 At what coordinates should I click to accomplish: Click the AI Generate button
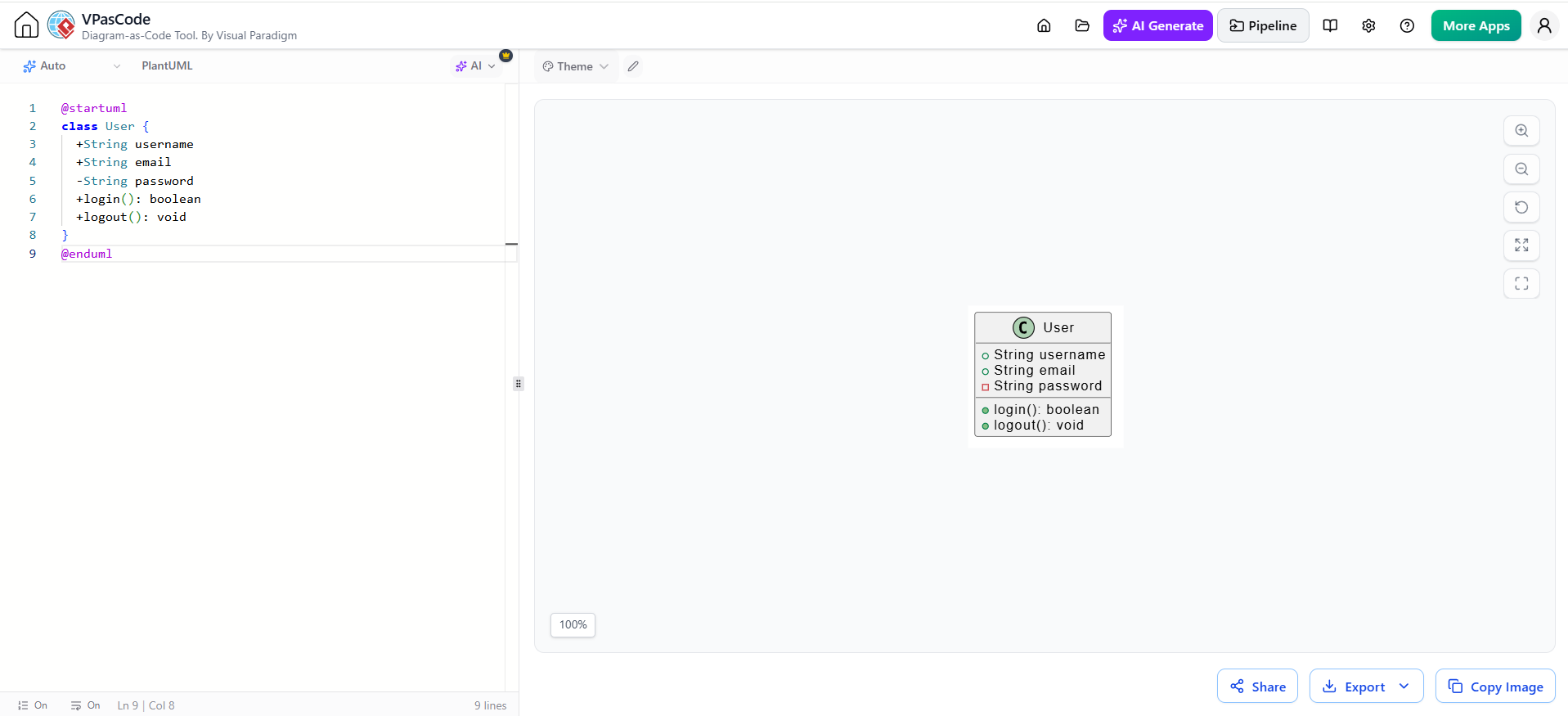point(1157,25)
